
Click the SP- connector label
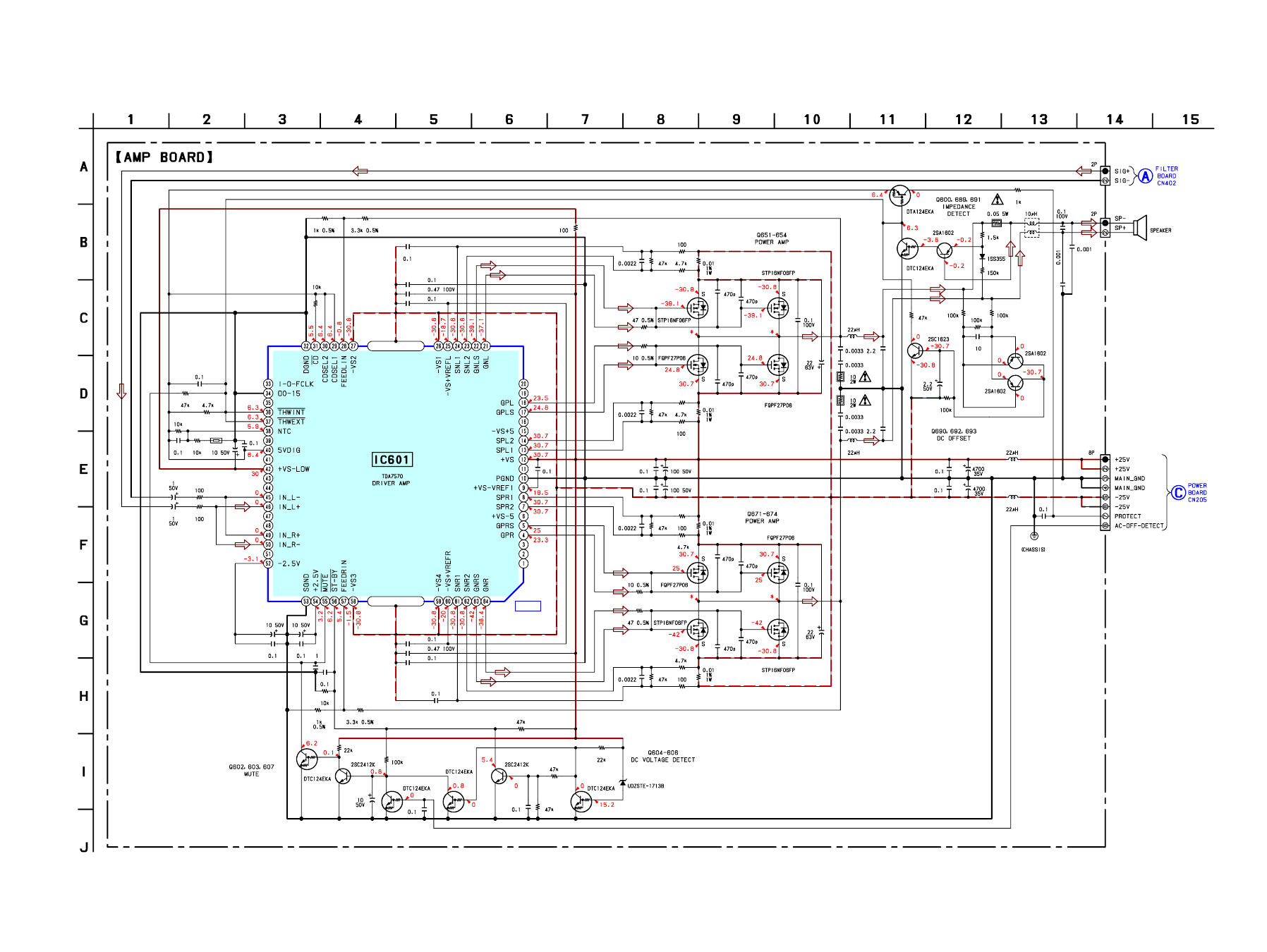click(x=1120, y=219)
